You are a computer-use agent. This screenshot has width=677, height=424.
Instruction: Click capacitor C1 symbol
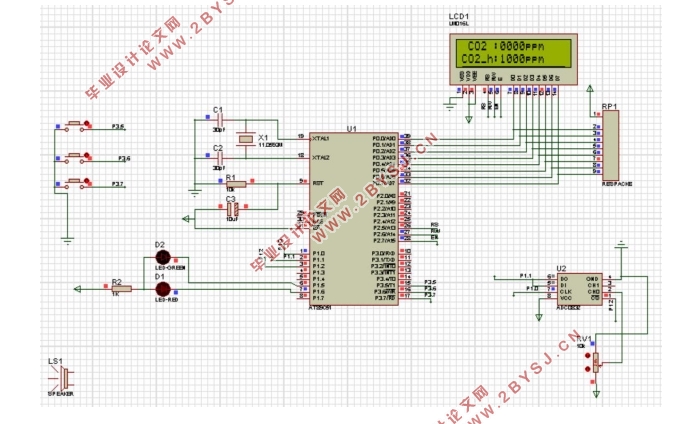coord(219,121)
